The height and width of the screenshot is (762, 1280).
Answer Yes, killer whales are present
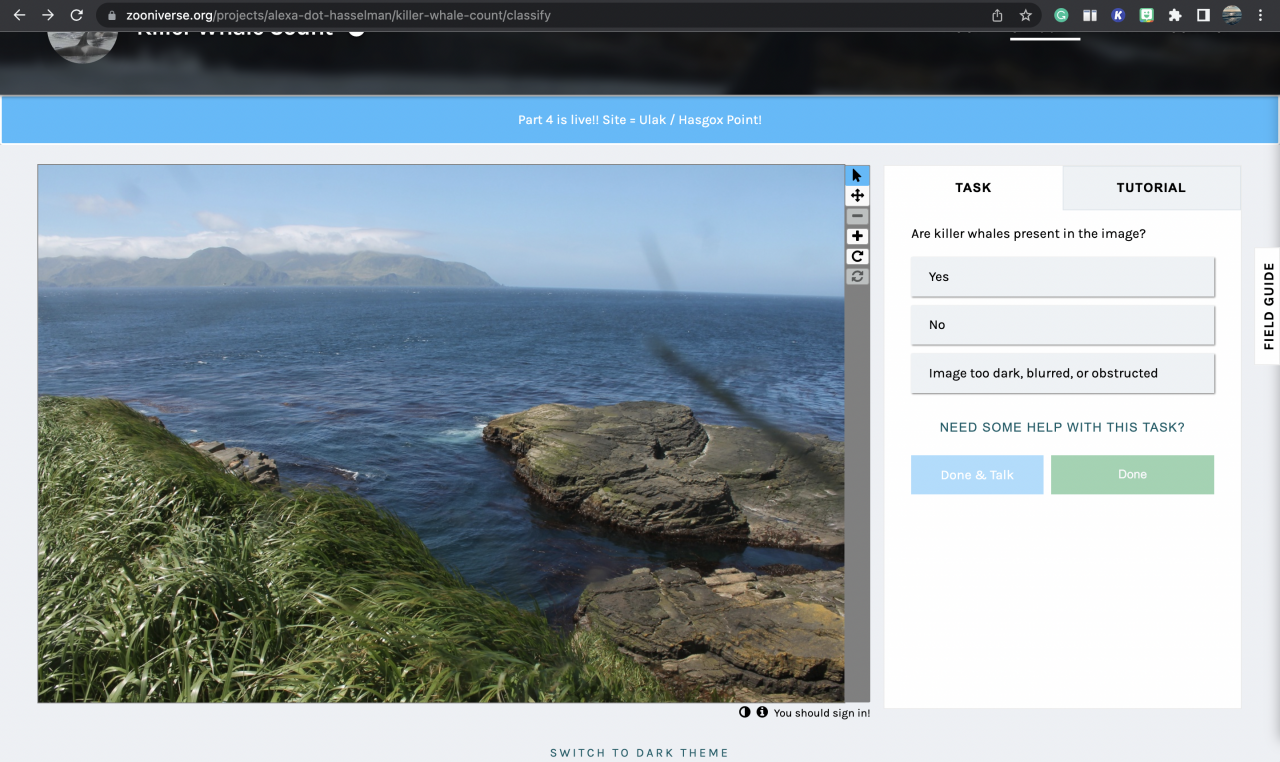pos(1062,277)
